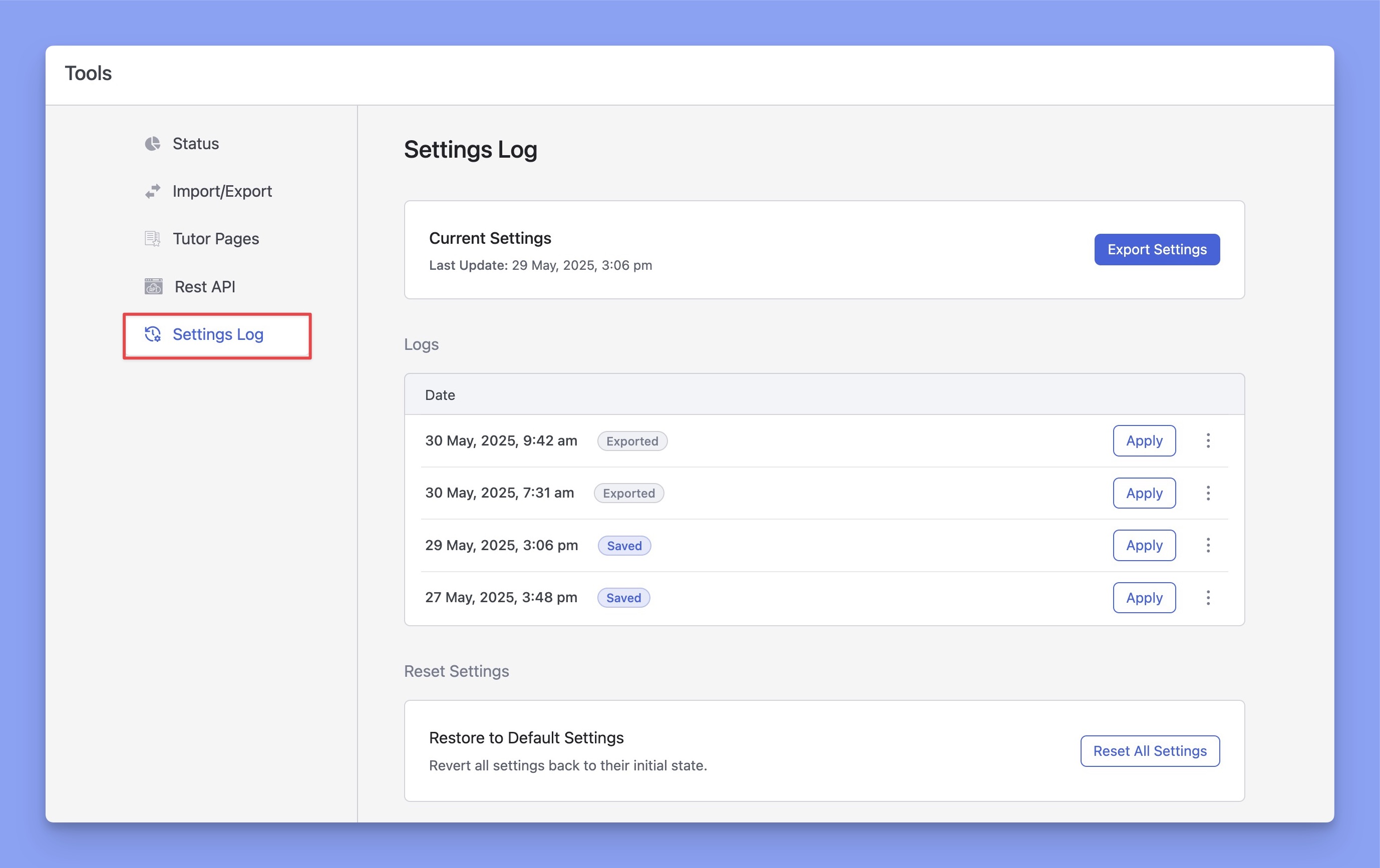This screenshot has height=868, width=1380.
Task: Click Exported badge on 7:31 am row
Action: tap(629, 493)
